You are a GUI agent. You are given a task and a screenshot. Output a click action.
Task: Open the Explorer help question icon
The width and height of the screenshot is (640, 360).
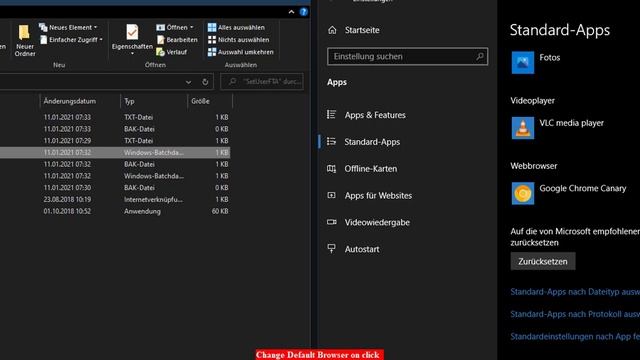tap(303, 12)
